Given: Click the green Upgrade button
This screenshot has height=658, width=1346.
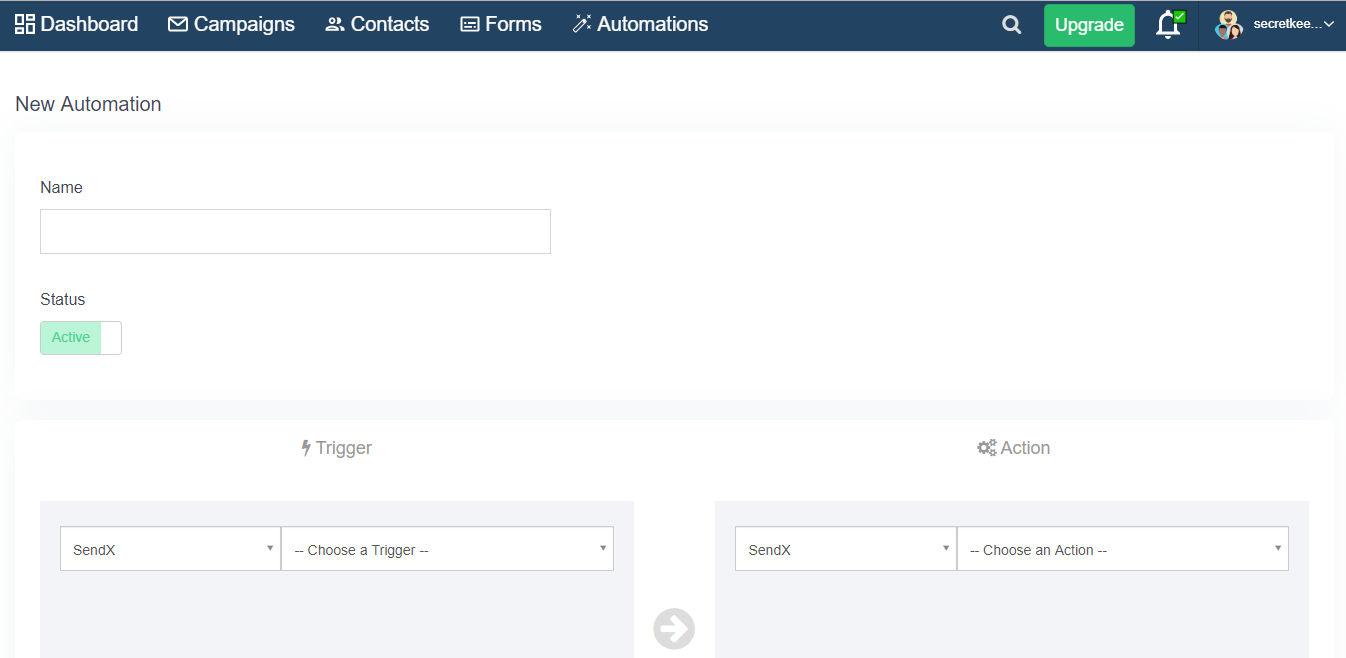Looking at the screenshot, I should (x=1089, y=25).
